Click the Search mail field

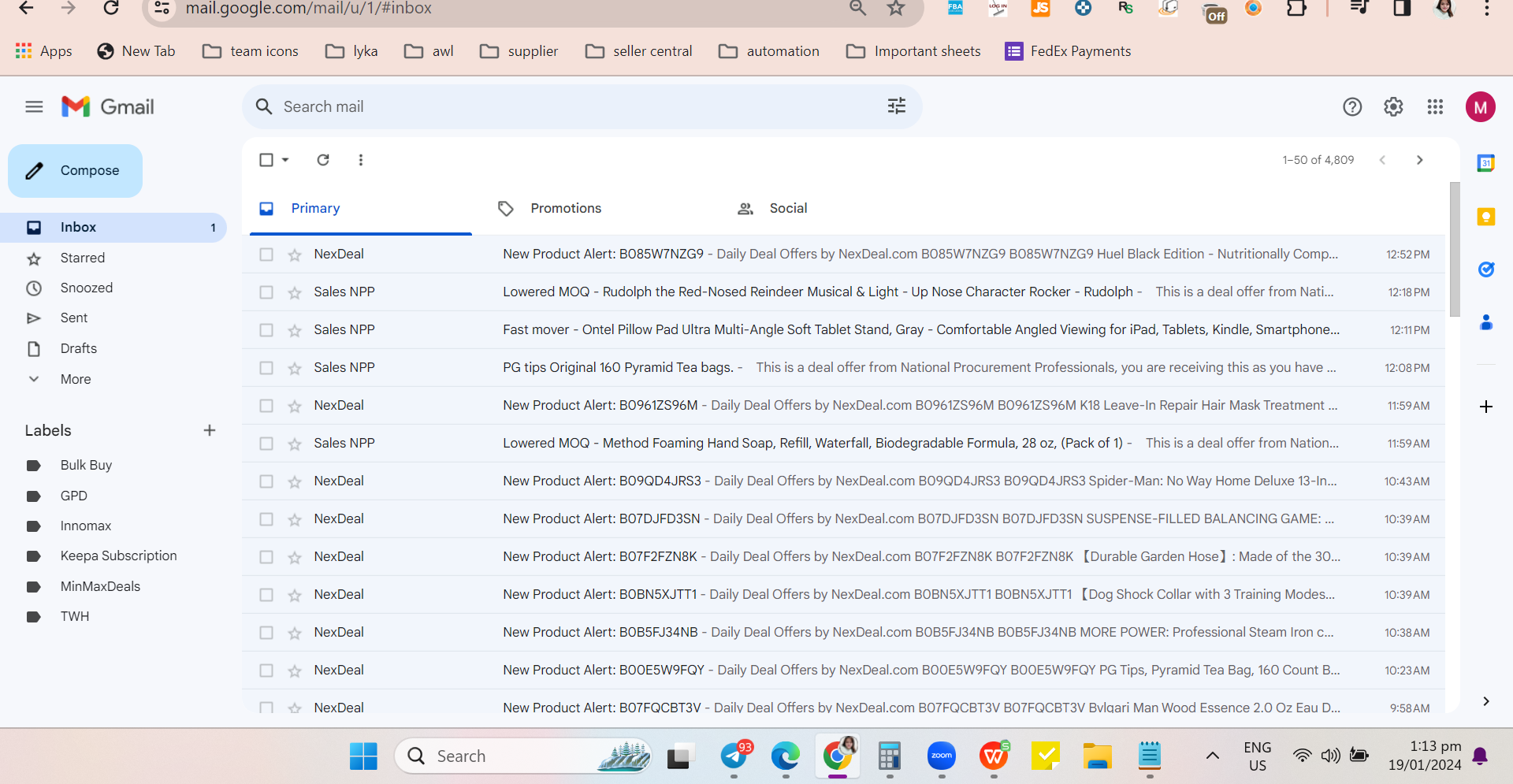click(x=582, y=106)
